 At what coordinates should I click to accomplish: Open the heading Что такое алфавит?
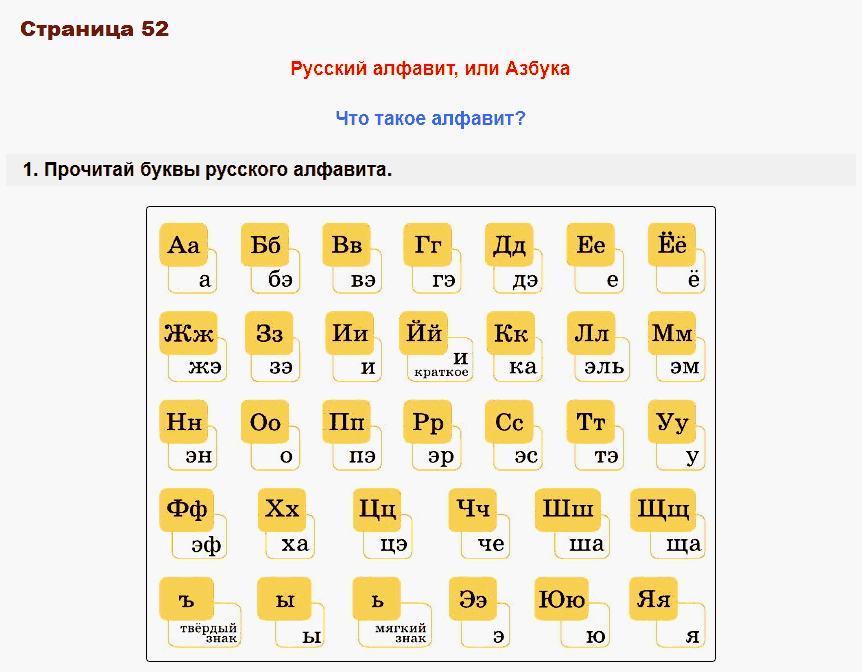pyautogui.click(x=430, y=118)
